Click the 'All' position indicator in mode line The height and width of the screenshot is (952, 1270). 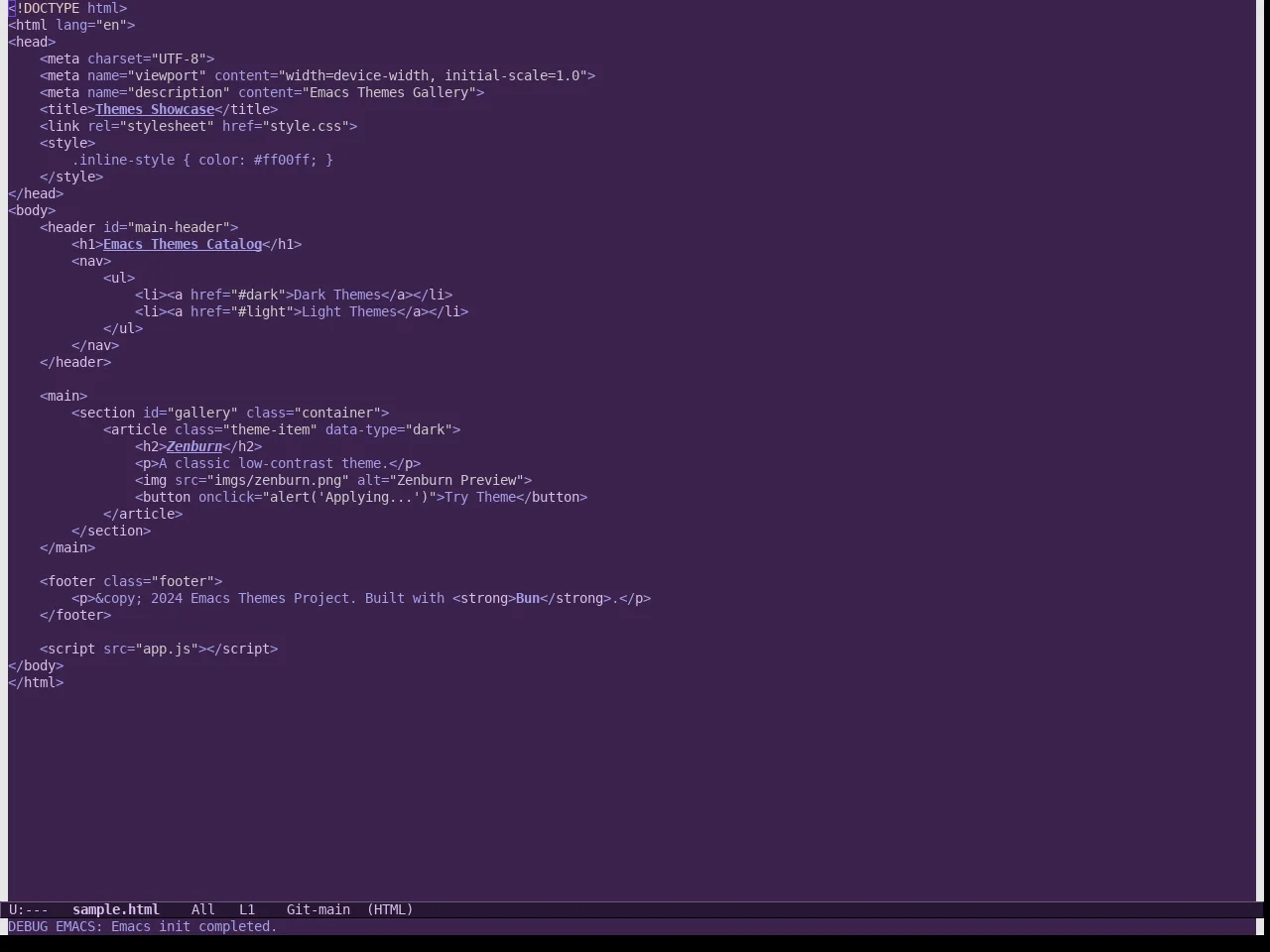point(203,909)
